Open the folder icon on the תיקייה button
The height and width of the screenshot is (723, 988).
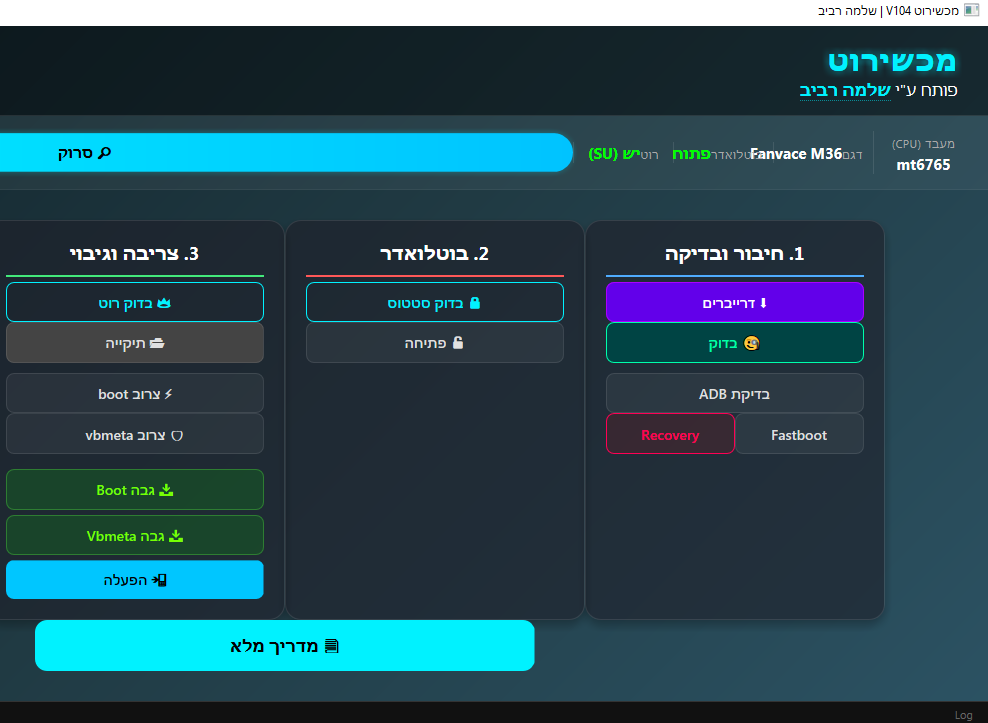point(157,343)
